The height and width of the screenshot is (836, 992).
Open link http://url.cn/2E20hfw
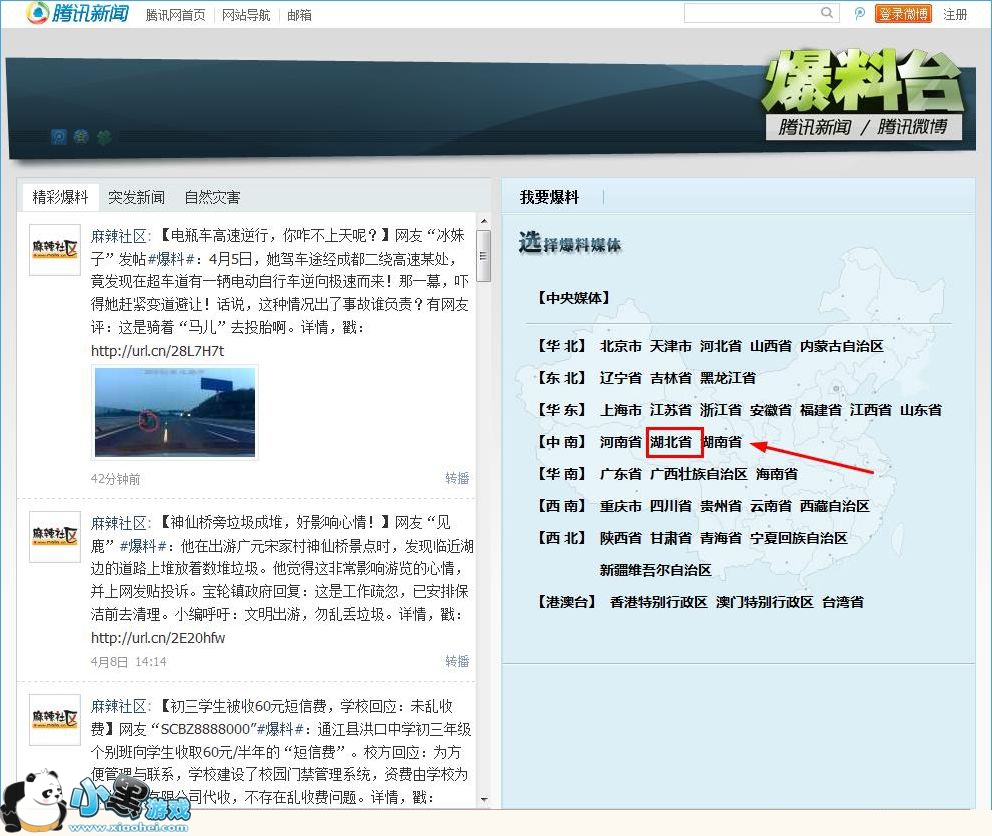pos(158,637)
